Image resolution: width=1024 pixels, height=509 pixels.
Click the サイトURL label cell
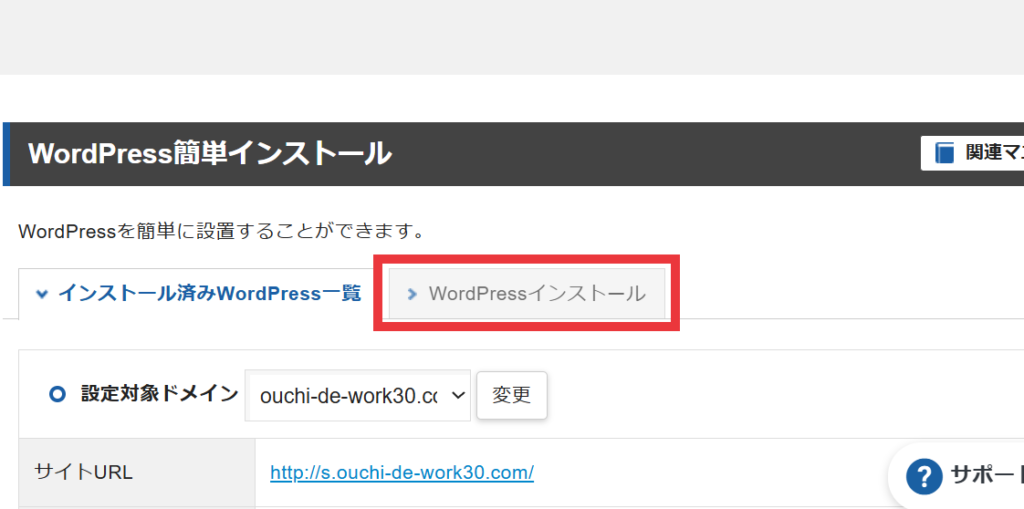pyautogui.click(x=137, y=472)
